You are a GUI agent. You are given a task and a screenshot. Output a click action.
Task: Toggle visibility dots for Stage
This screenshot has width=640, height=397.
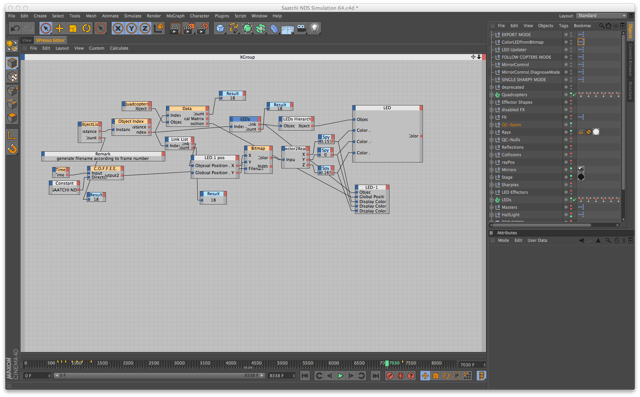(x=571, y=177)
